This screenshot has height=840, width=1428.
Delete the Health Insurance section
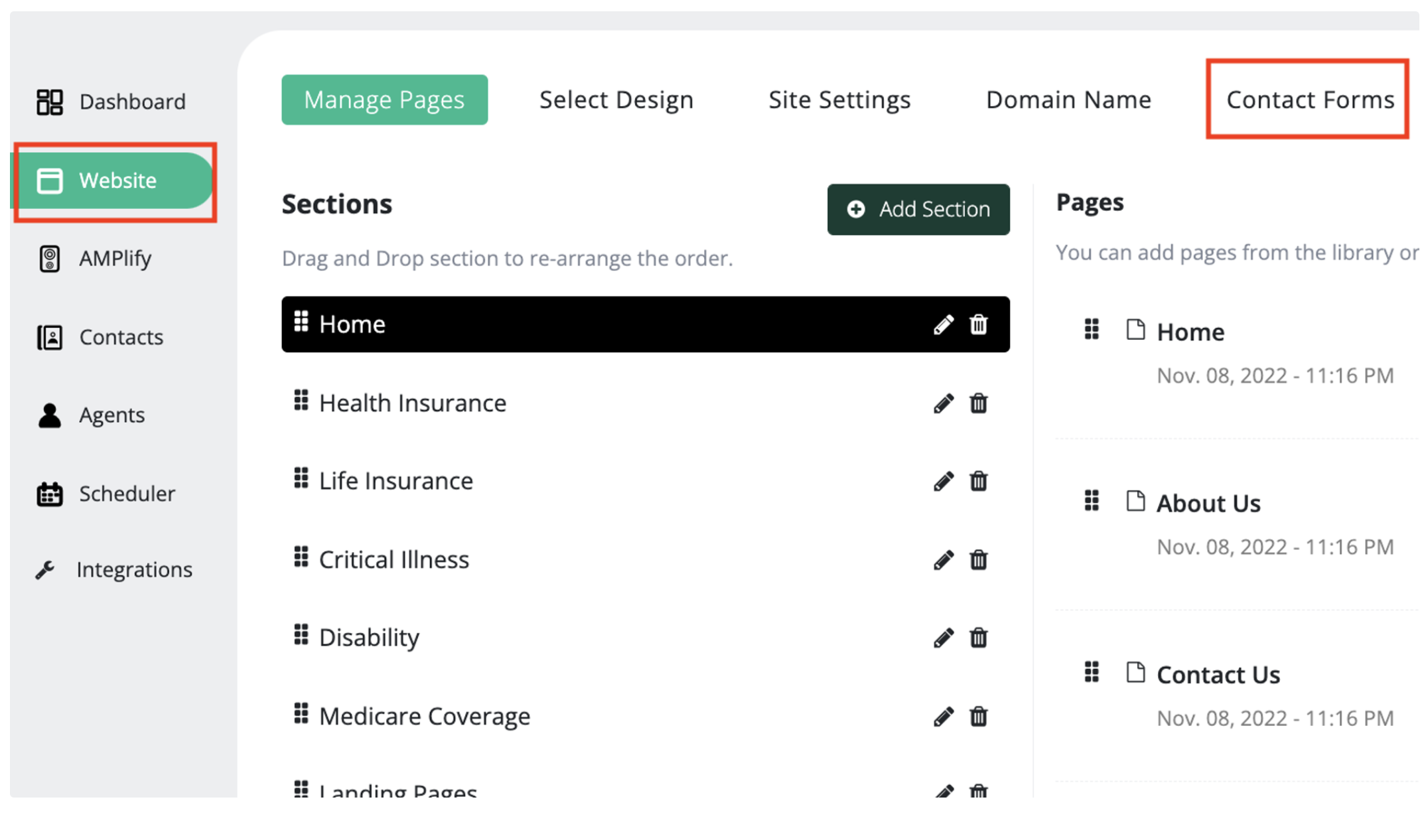click(979, 403)
